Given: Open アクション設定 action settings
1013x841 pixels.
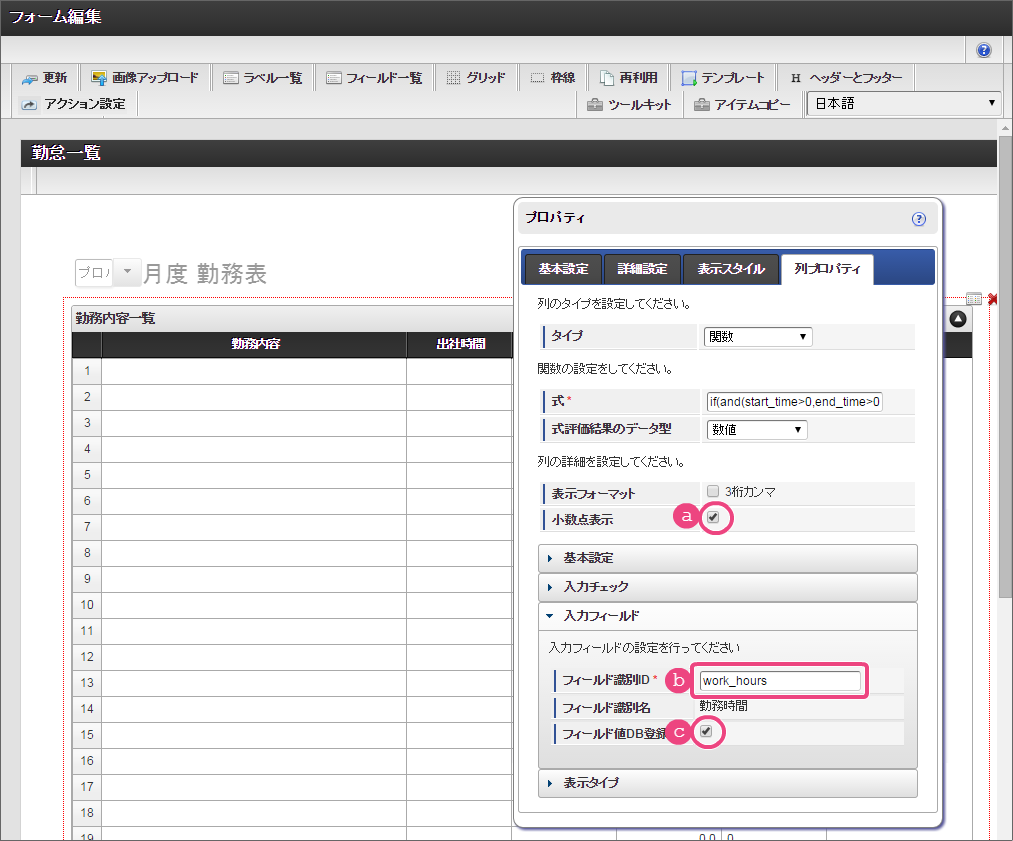Looking at the screenshot, I should coord(73,104).
